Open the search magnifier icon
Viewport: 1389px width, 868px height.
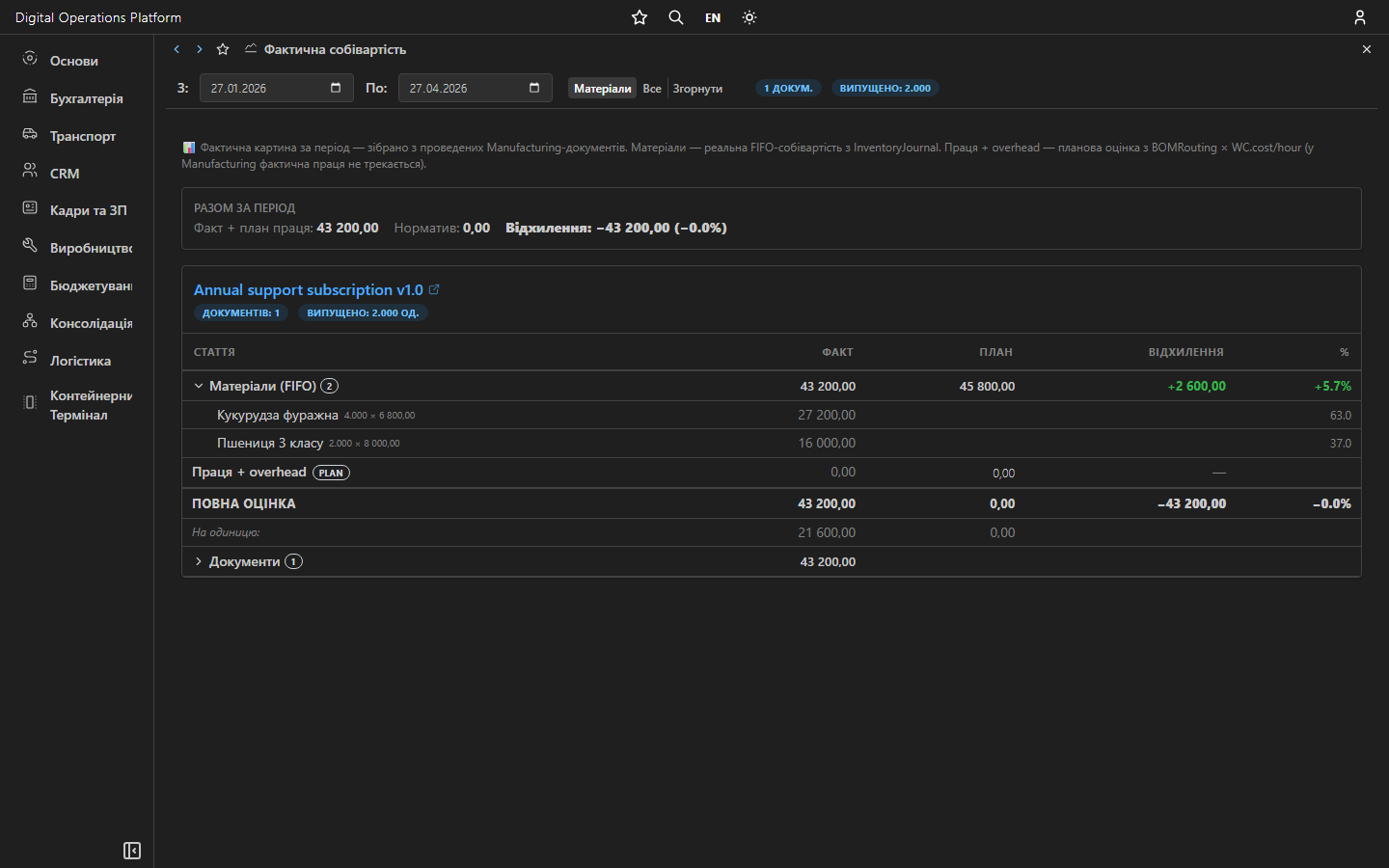click(676, 17)
